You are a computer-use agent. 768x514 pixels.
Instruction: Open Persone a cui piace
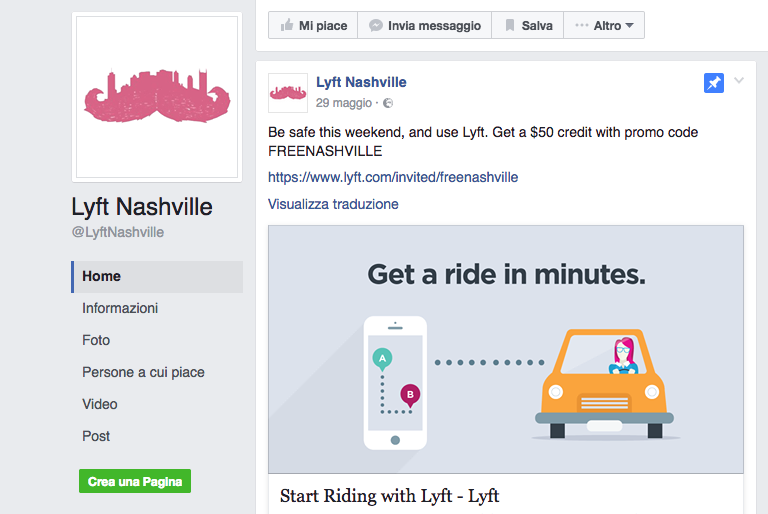click(x=143, y=372)
